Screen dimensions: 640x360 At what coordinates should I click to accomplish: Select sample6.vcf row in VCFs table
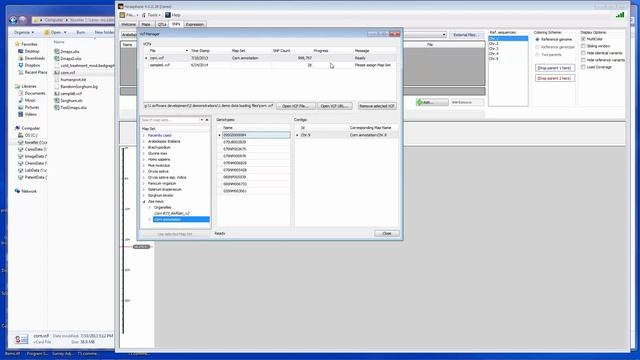click(269, 65)
